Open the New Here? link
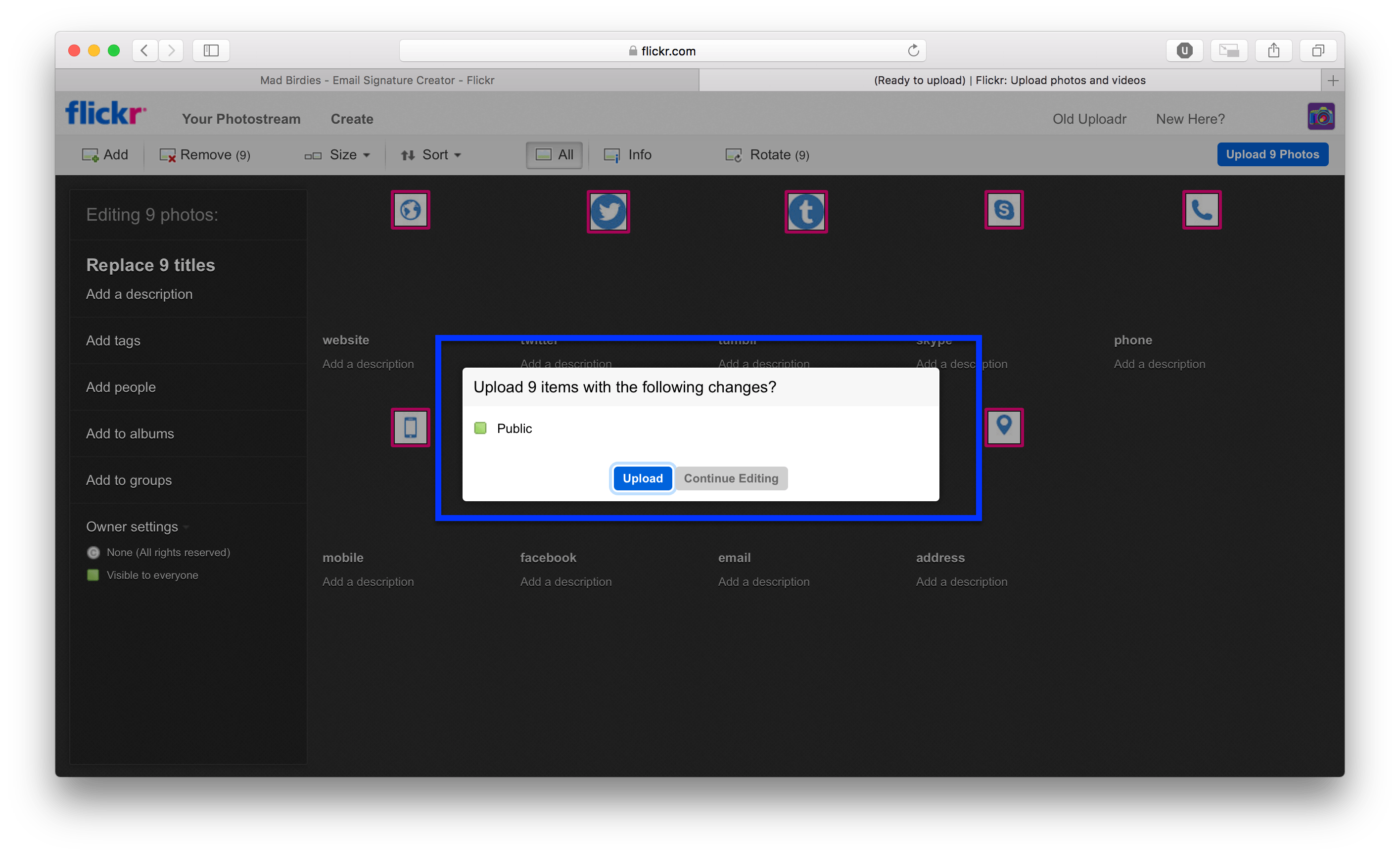The height and width of the screenshot is (856, 1400). [x=1190, y=119]
